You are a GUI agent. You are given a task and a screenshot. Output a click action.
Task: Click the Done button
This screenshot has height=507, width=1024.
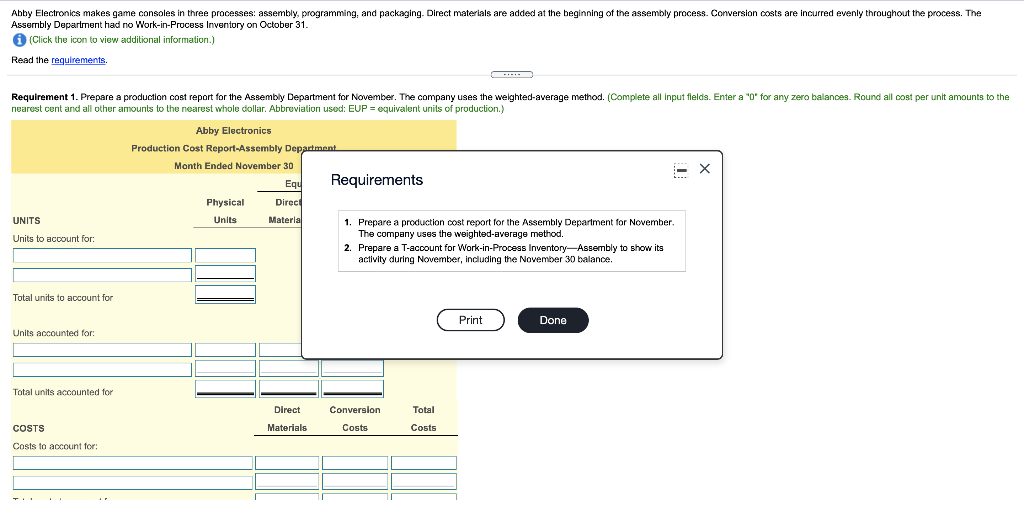(553, 320)
